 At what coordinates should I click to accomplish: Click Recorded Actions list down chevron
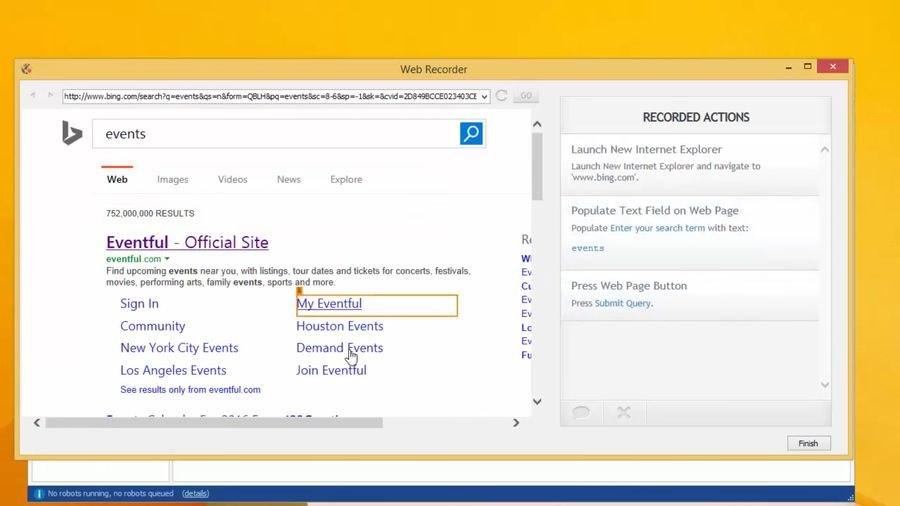click(825, 384)
